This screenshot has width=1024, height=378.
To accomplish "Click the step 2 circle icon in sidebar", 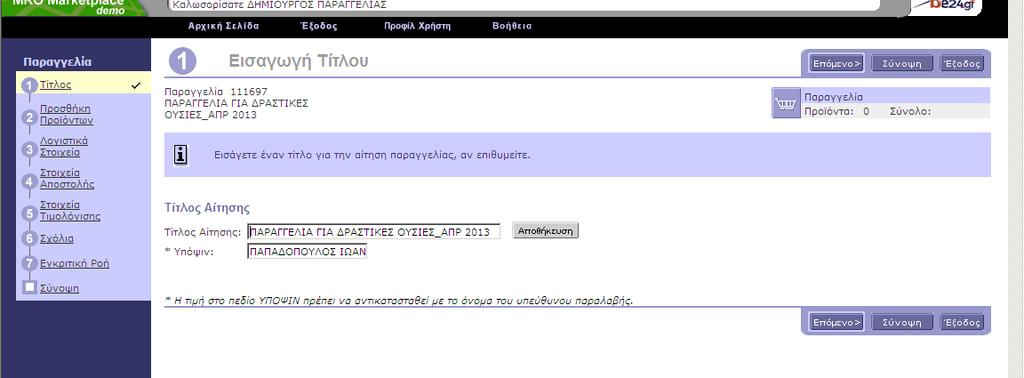I will pos(29,118).
